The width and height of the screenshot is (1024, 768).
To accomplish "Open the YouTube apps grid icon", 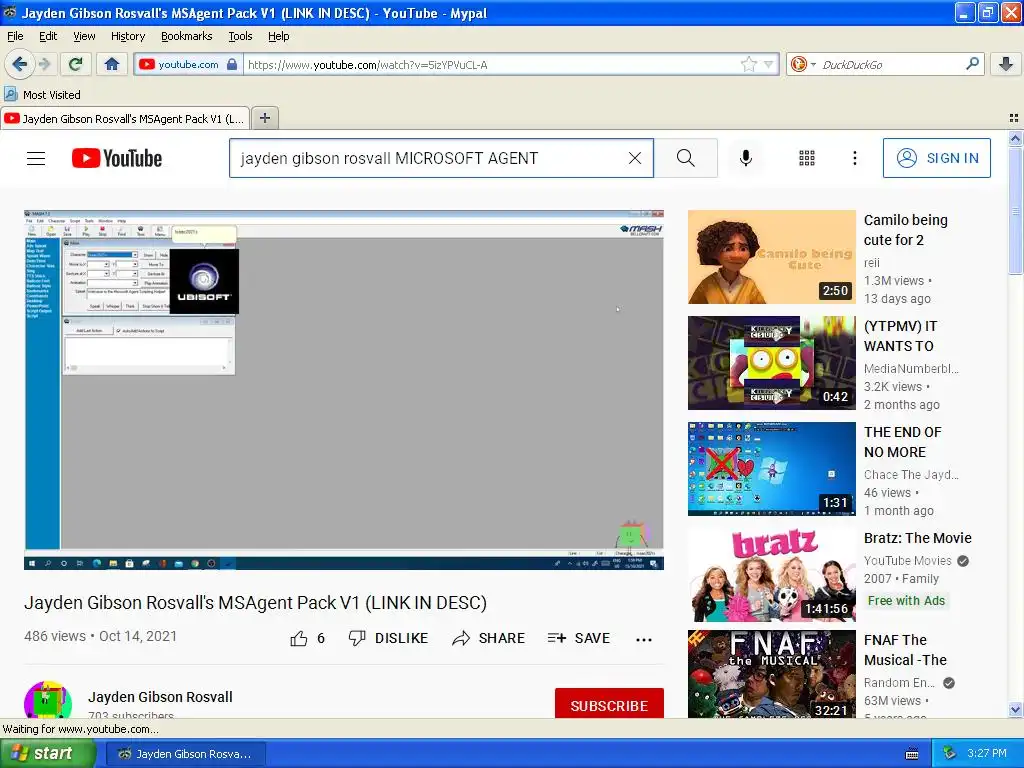I will coord(807,158).
